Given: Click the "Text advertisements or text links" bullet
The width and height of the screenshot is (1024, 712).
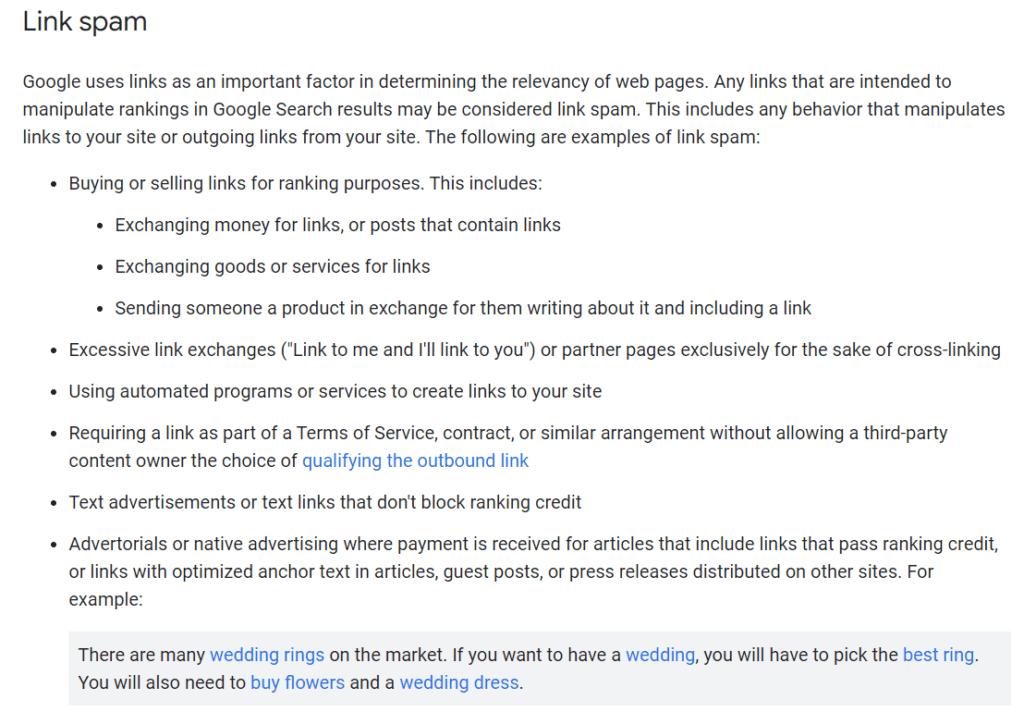Looking at the screenshot, I should [x=325, y=503].
